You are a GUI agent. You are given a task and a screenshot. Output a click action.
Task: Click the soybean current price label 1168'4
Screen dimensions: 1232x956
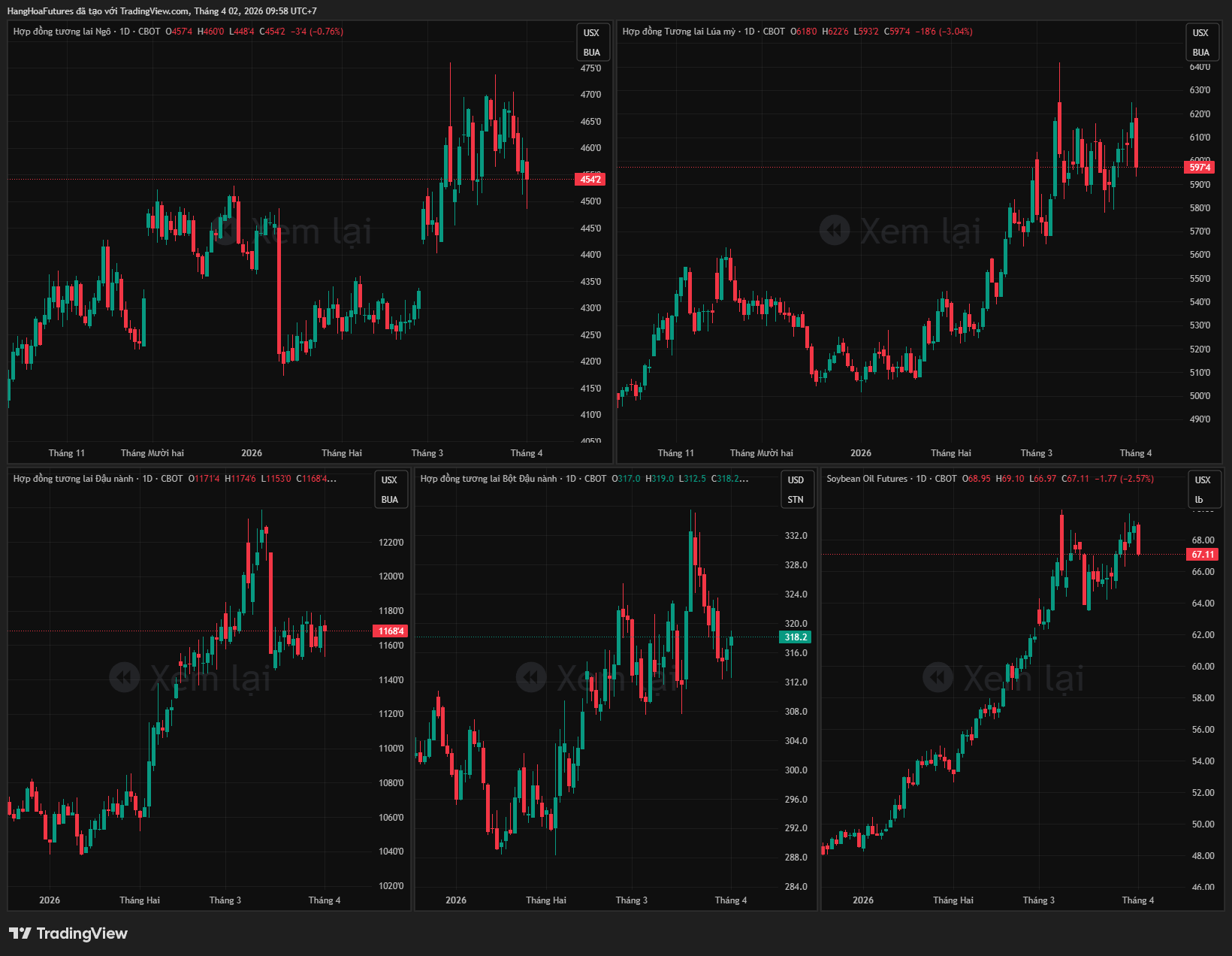391,631
